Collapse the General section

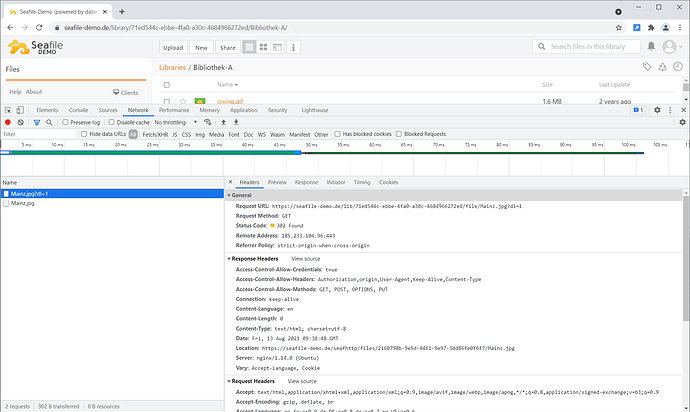[x=231, y=194]
